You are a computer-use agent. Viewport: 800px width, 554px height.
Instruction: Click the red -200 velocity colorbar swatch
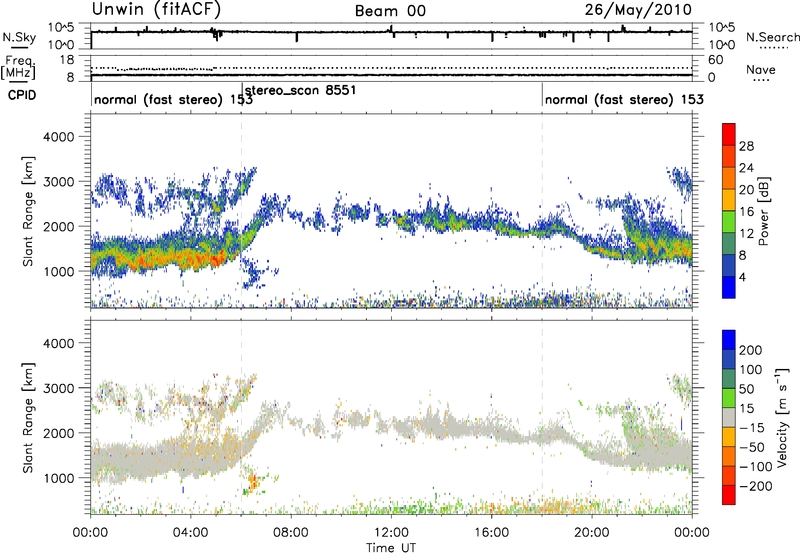coord(729,495)
